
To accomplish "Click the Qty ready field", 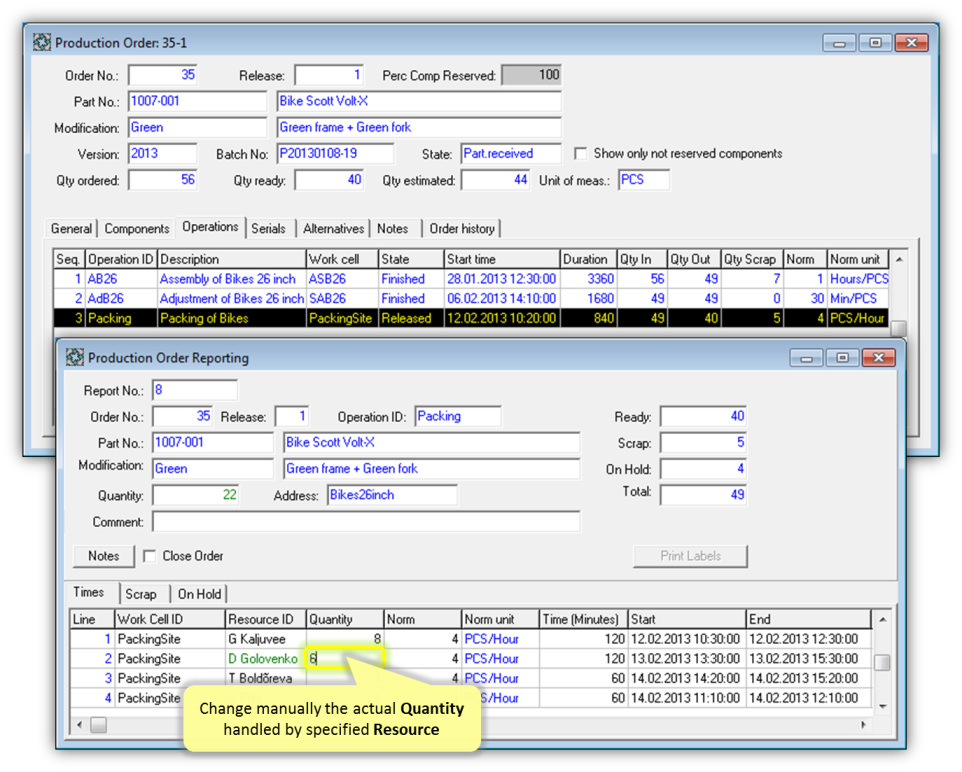I will pyautogui.click(x=329, y=180).
